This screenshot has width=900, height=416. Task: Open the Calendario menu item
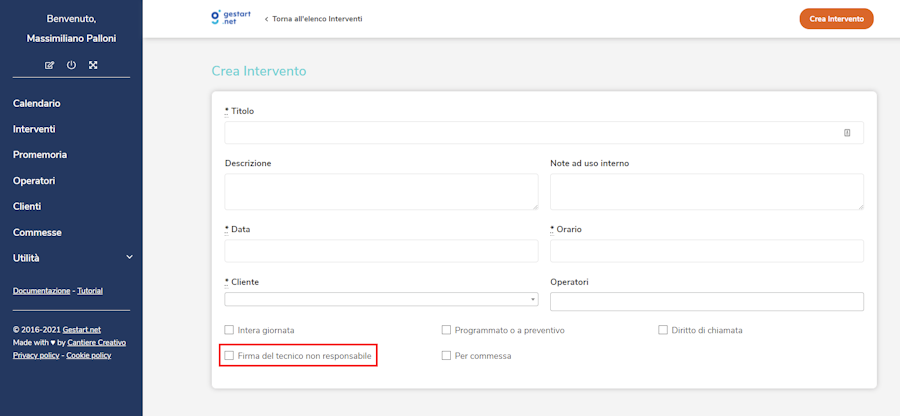(x=37, y=104)
